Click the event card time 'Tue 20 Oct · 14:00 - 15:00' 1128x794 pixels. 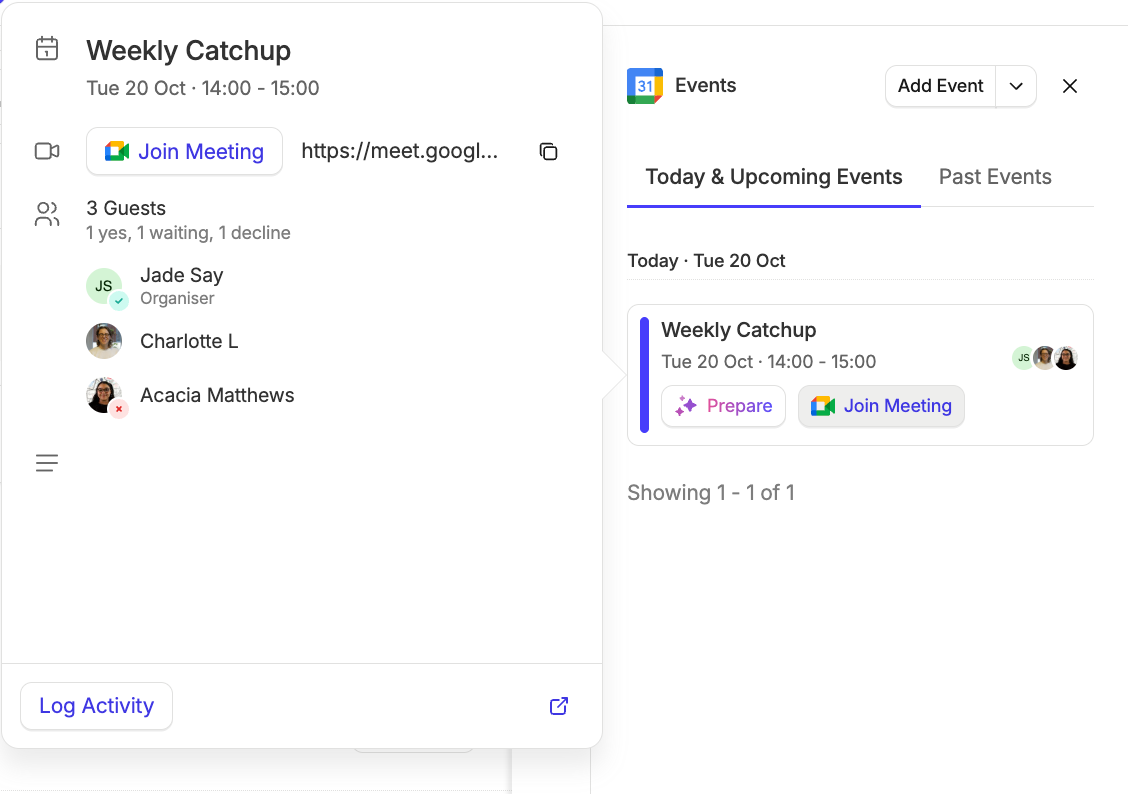click(768, 362)
